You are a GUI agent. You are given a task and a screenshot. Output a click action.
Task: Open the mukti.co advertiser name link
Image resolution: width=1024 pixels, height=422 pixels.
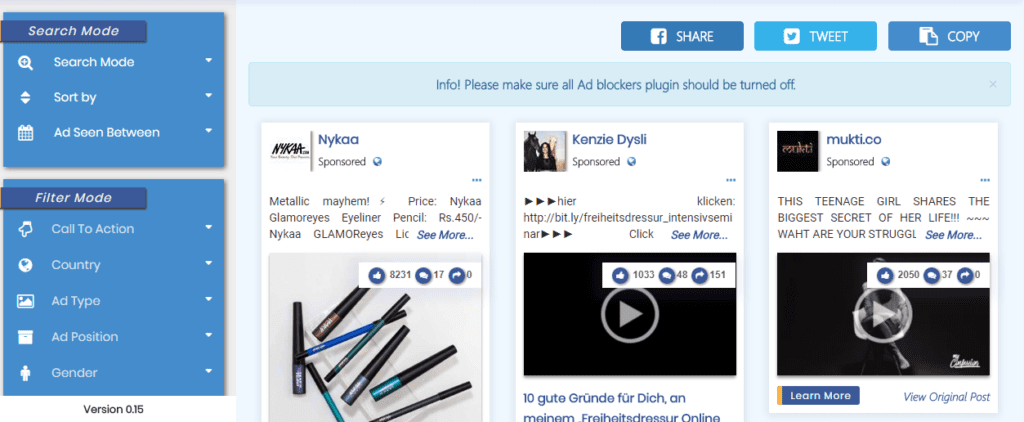pyautogui.click(x=854, y=139)
